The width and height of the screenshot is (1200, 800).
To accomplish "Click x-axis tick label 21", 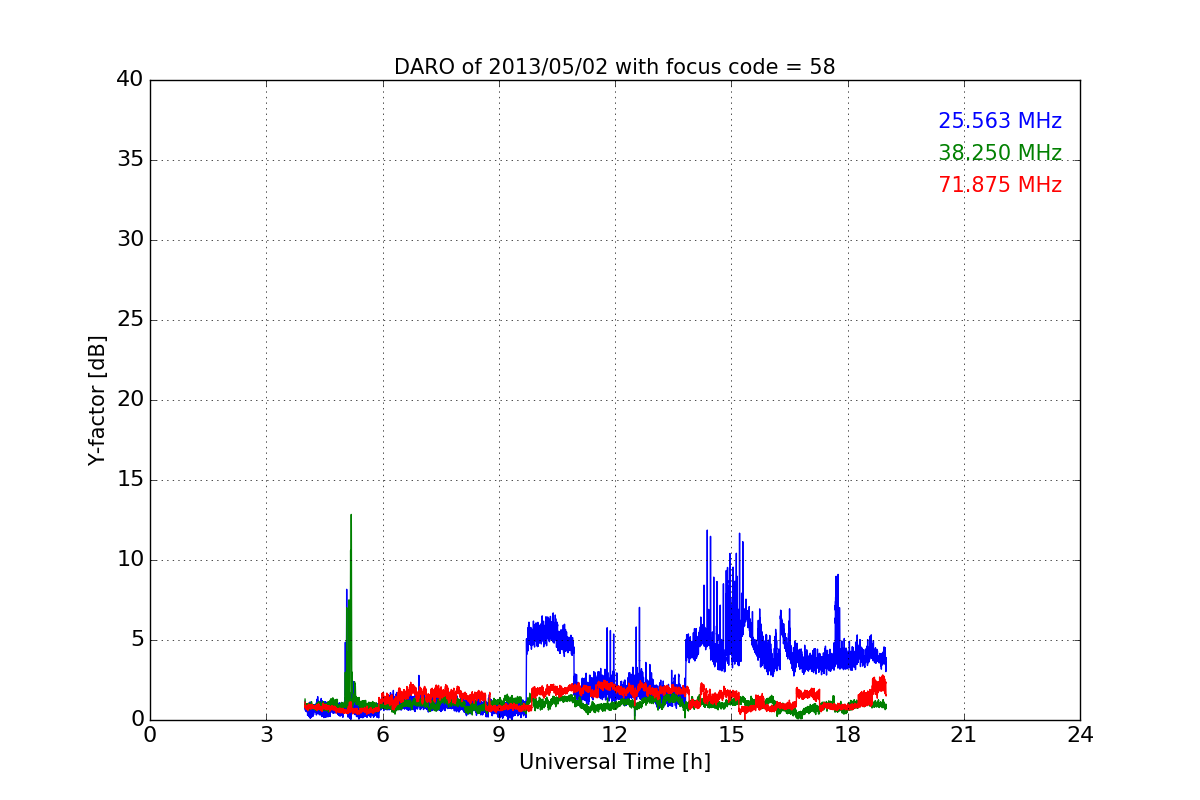I will coord(964,734).
